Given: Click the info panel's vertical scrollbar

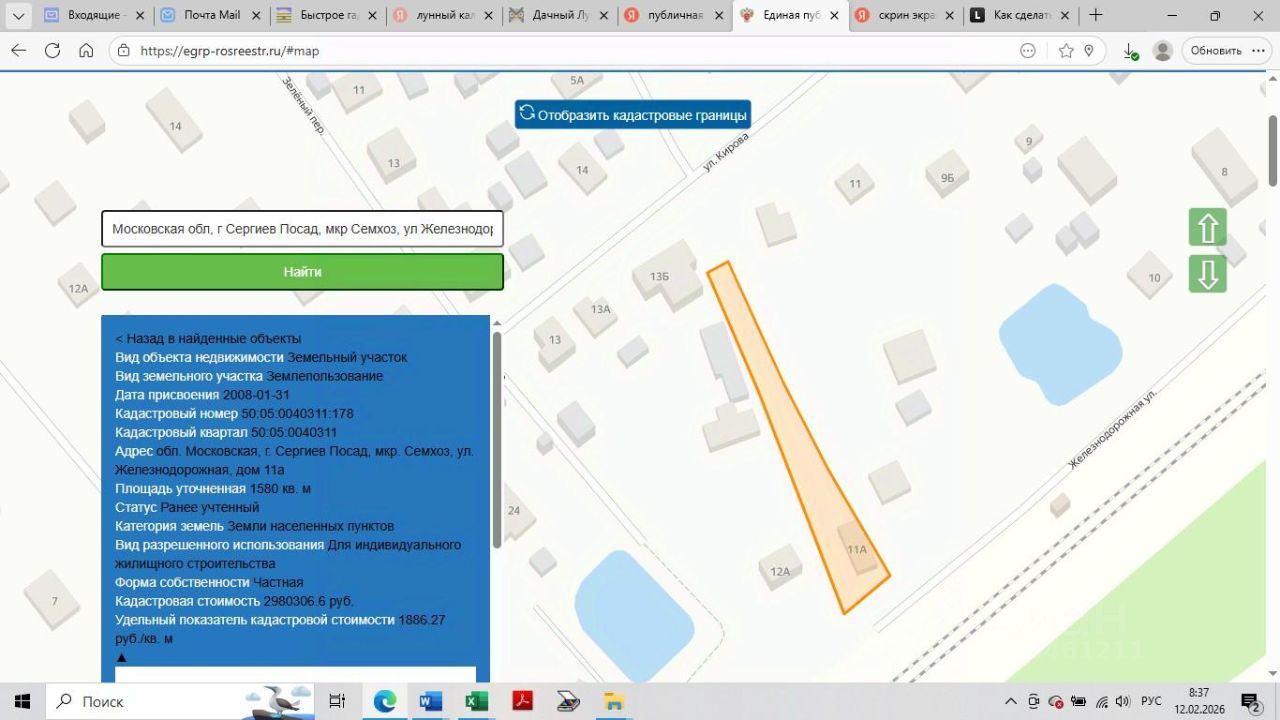Looking at the screenshot, I should (x=497, y=440).
